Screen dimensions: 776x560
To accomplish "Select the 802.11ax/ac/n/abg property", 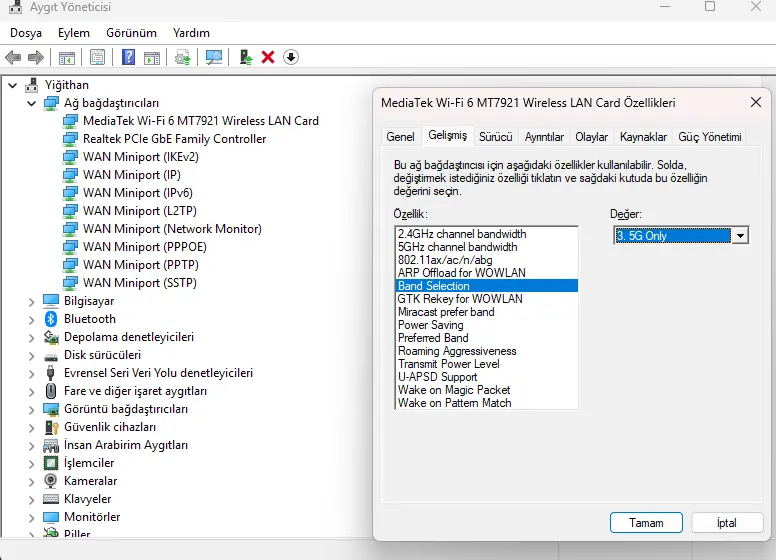I will click(486, 260).
